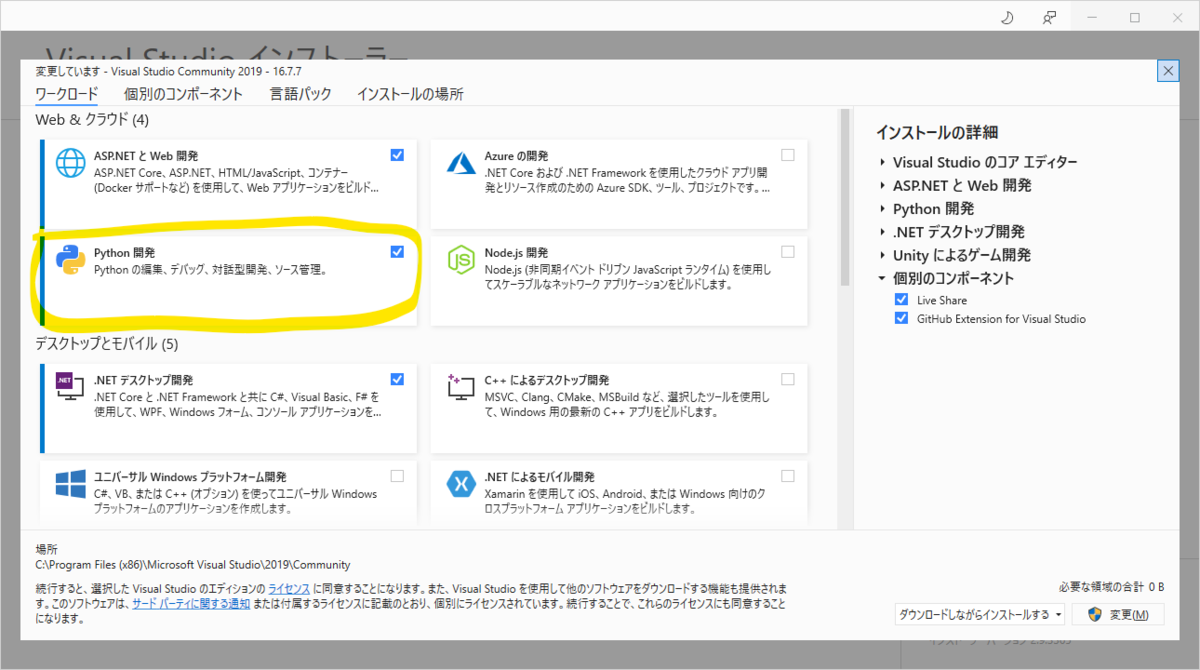Expand Visual Studio のコア エディター details
This screenshot has height=670, width=1200.
coord(882,162)
